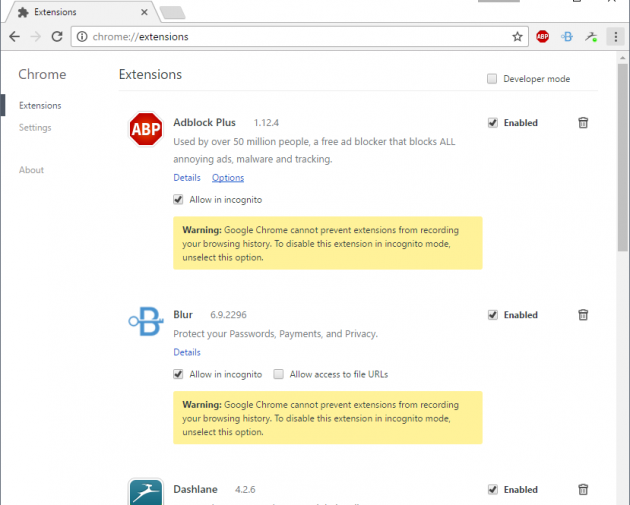Viewport: 630px width, 505px height.
Task: Click the incognito warning under Blur
Action: 327,418
